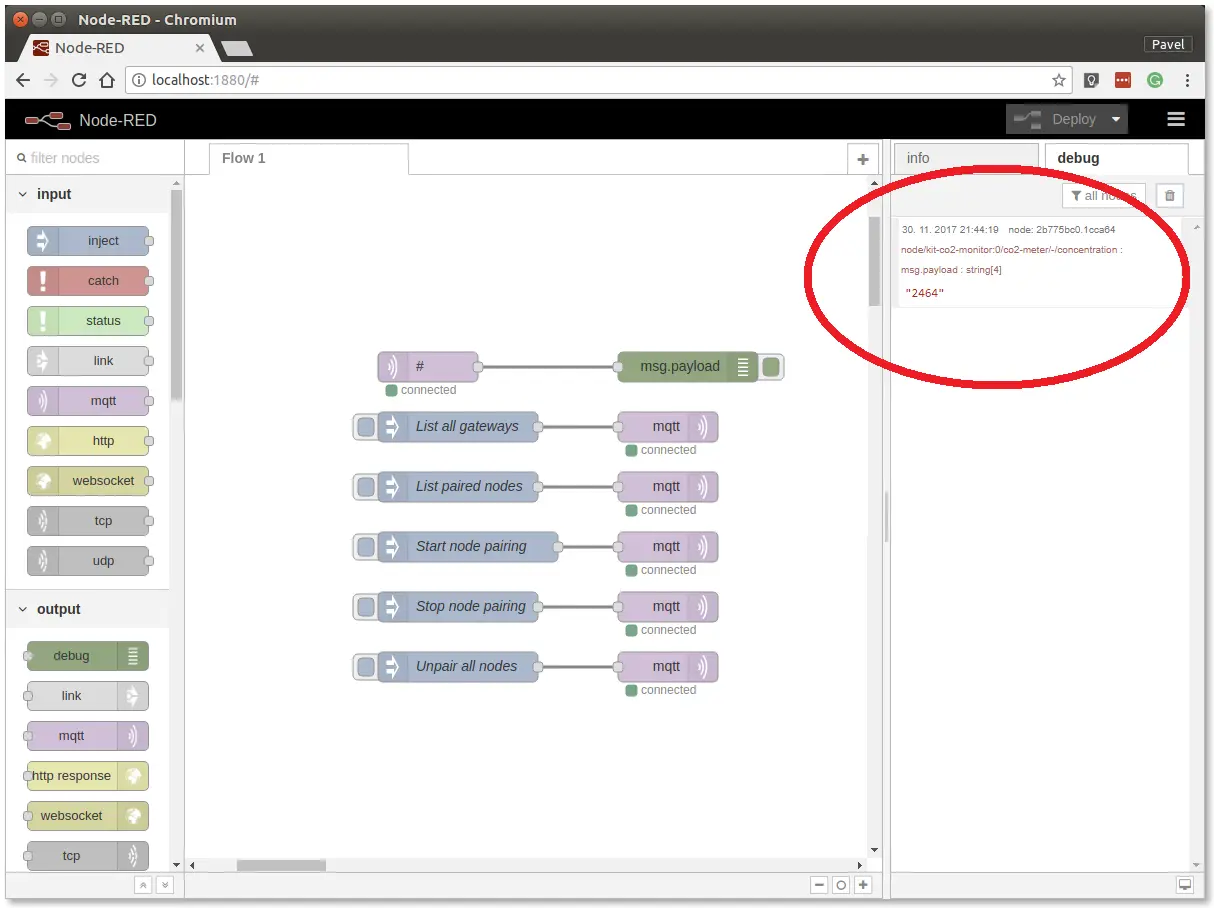The height and width of the screenshot is (908, 1214).
Task: Open the all nodes debug filter
Action: [x=1103, y=196]
